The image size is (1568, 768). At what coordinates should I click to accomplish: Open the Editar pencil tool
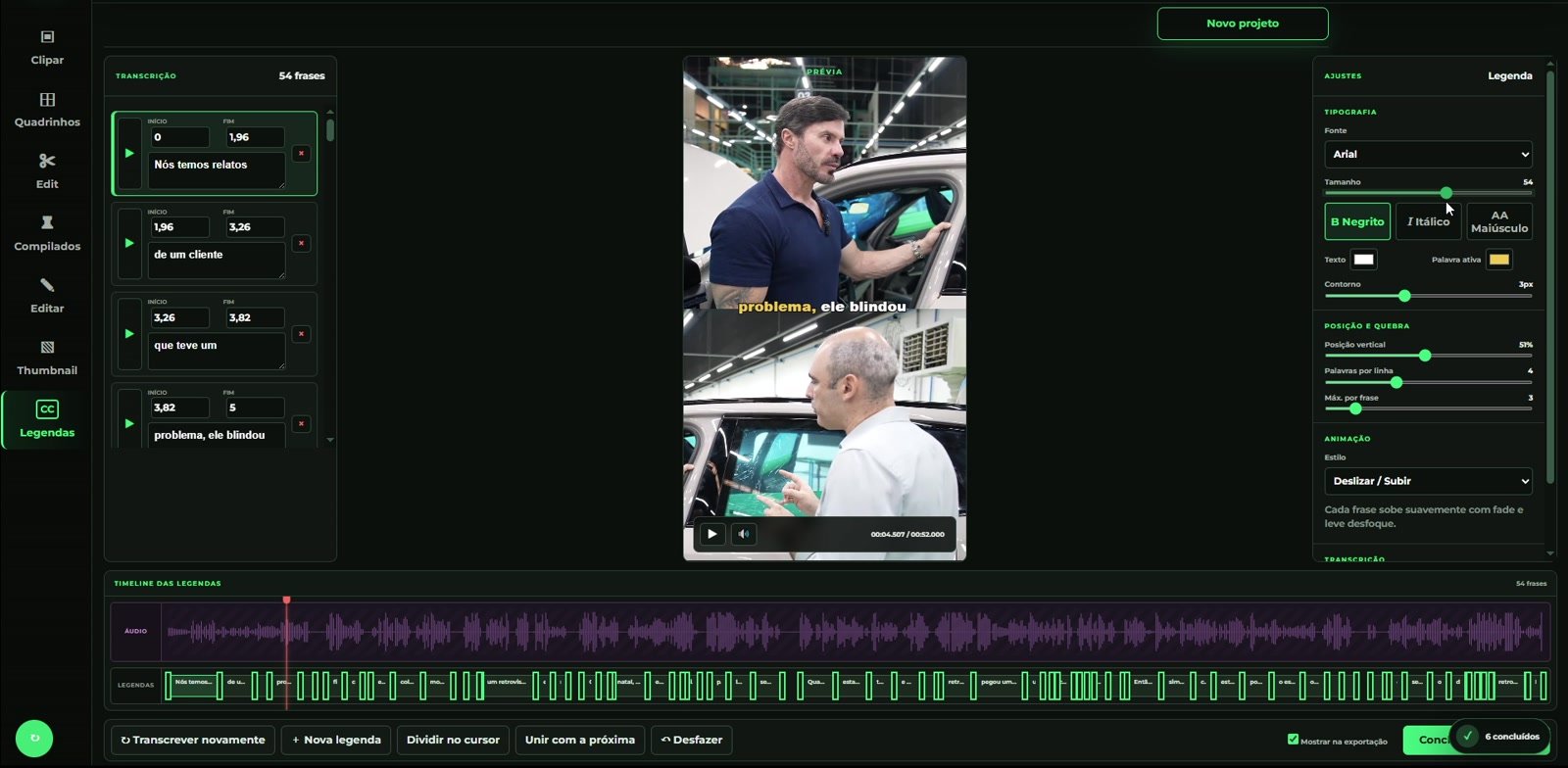point(47,296)
